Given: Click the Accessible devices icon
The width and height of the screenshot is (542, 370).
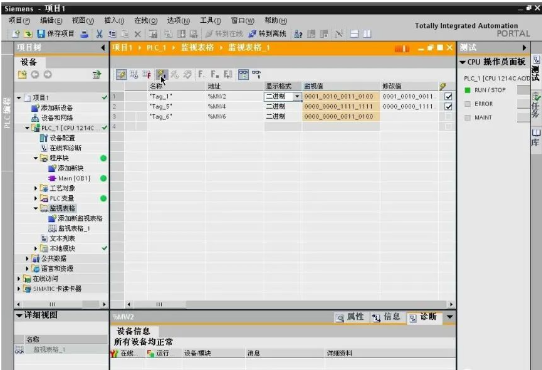Looking at the screenshot, I should point(298,34).
